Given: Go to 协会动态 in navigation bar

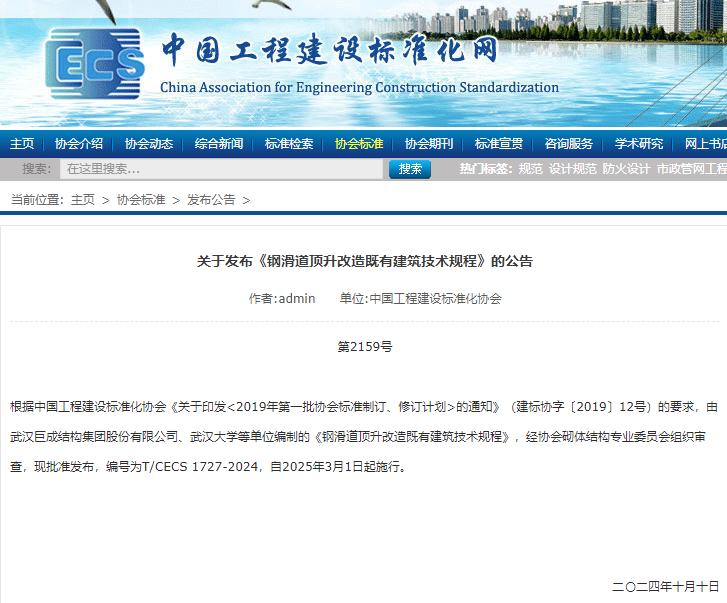Looking at the screenshot, I should tap(149, 144).
